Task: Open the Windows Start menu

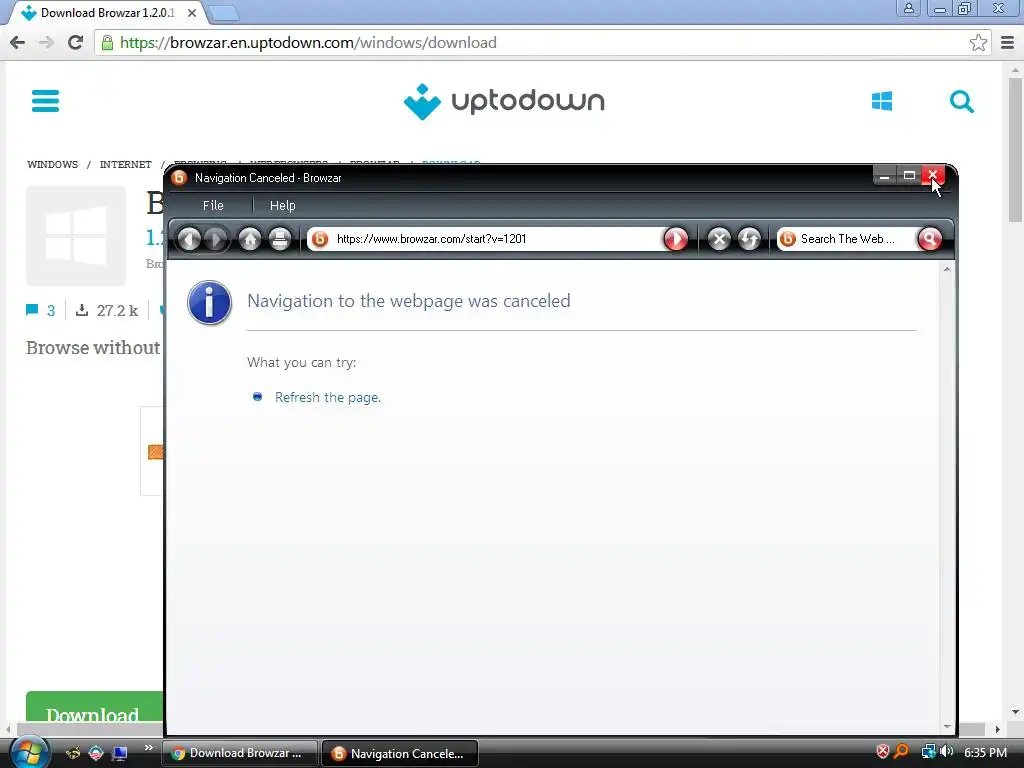Action: click(x=29, y=752)
